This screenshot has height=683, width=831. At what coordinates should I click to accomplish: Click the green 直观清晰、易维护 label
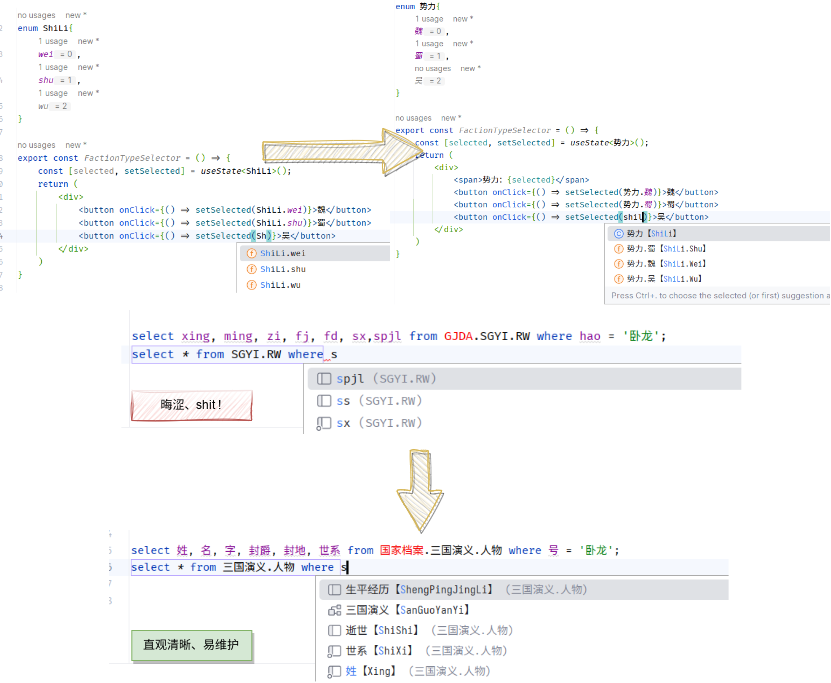(191, 645)
